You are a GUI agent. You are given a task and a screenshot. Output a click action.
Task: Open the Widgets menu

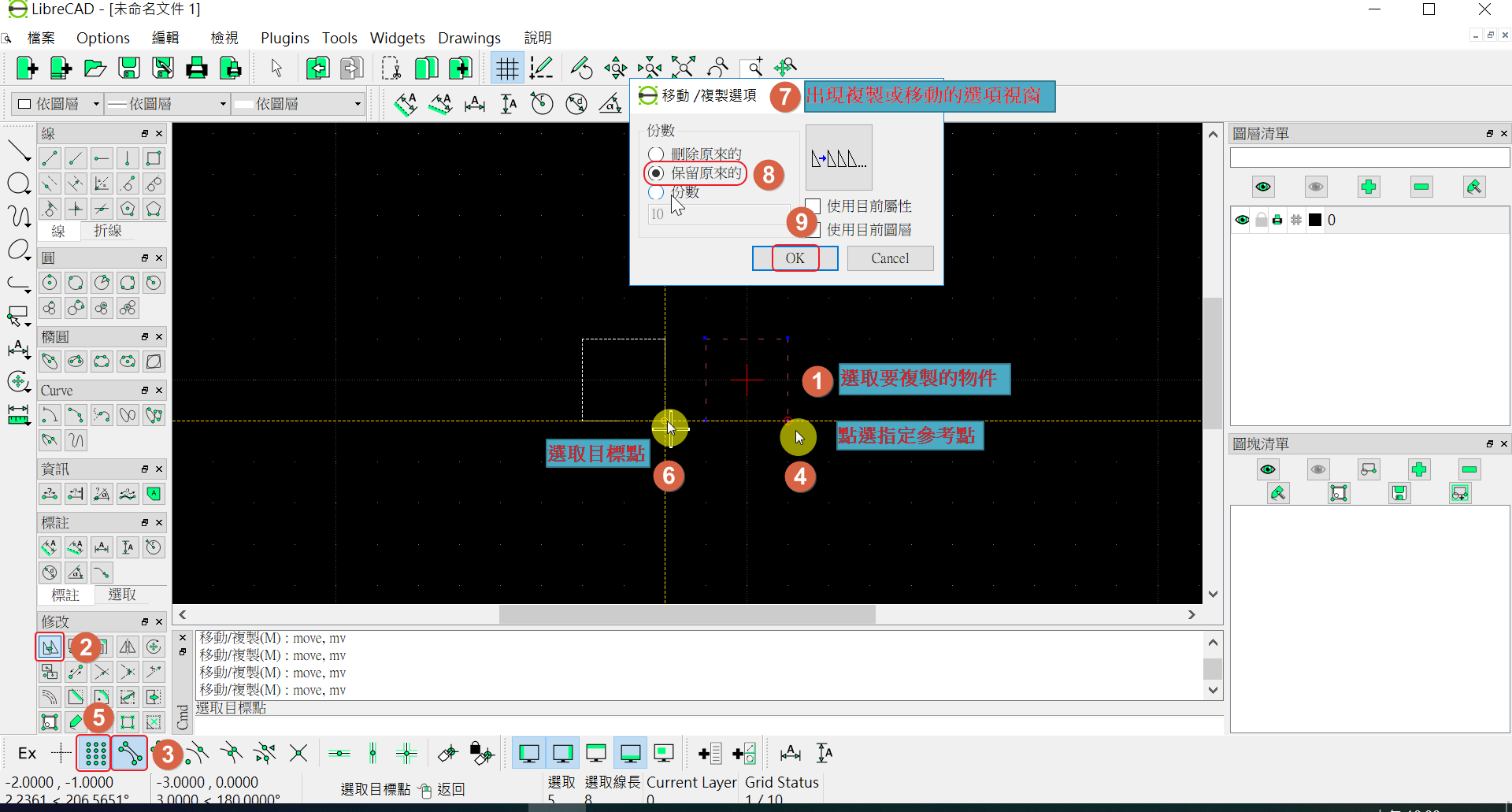click(397, 38)
